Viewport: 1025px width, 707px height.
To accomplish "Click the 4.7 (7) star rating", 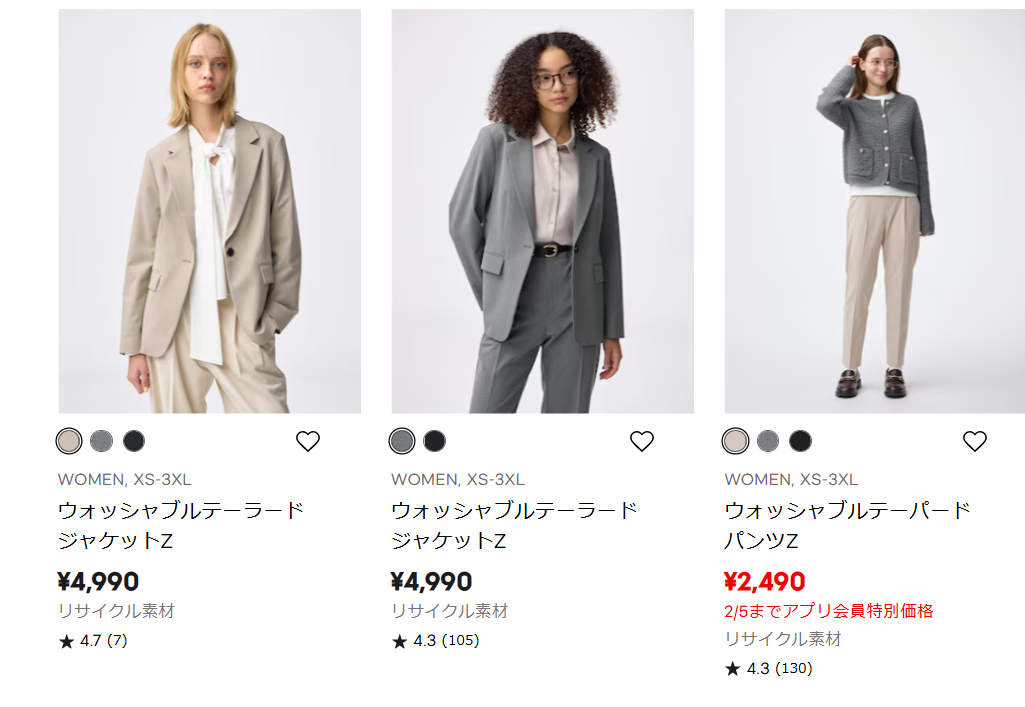I will point(93,641).
